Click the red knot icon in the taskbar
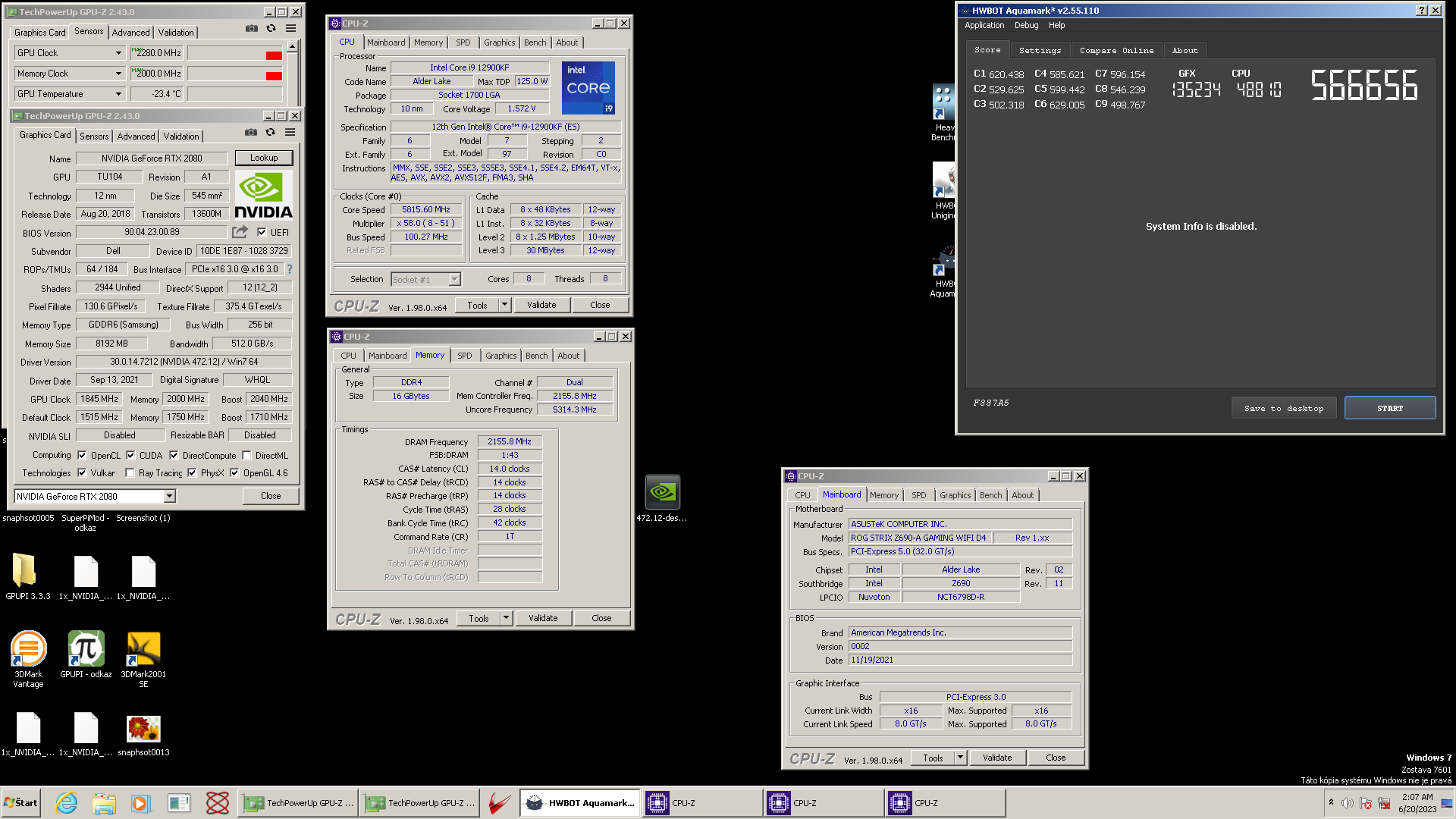 [218, 803]
